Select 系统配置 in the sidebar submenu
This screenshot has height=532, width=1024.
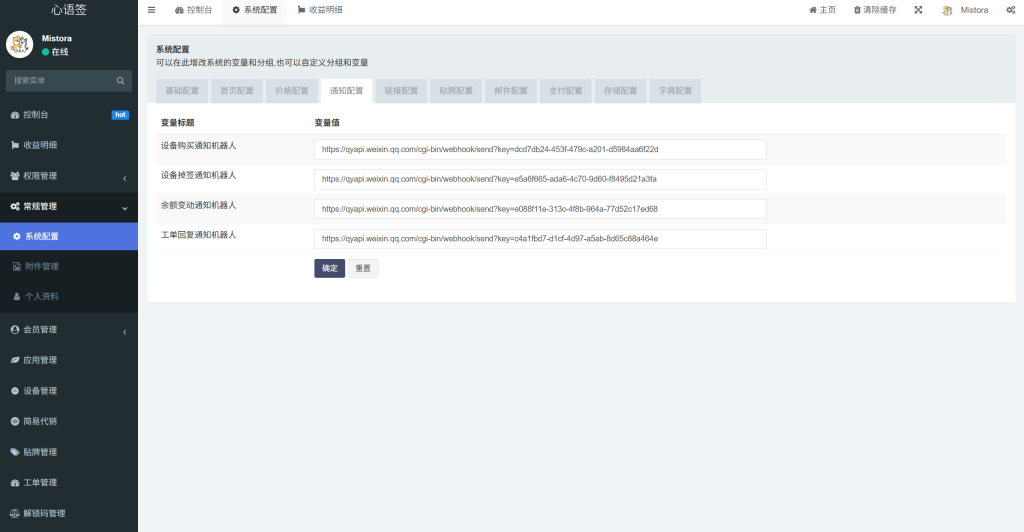click(69, 236)
